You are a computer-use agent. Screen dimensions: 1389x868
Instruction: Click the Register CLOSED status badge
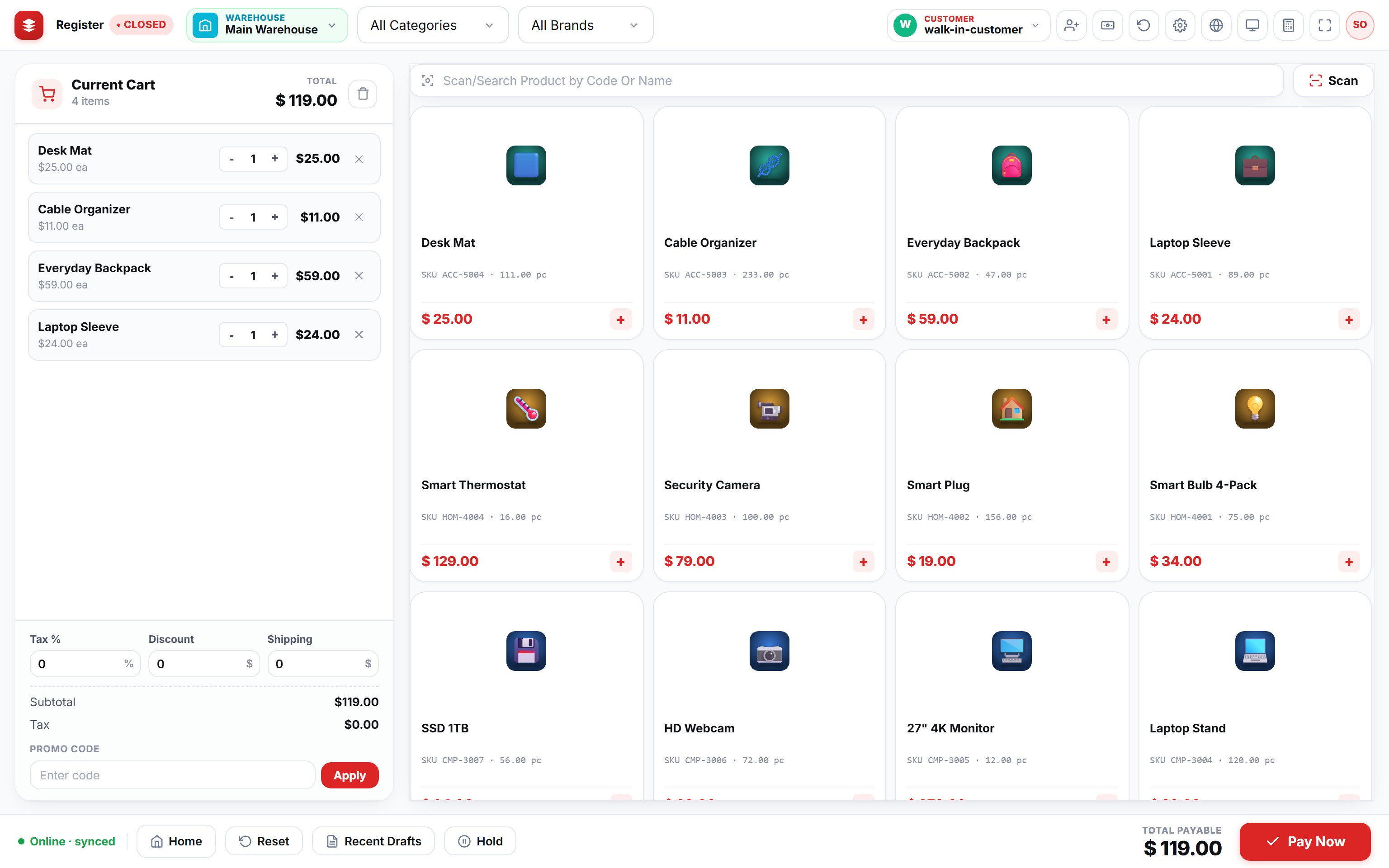click(141, 25)
